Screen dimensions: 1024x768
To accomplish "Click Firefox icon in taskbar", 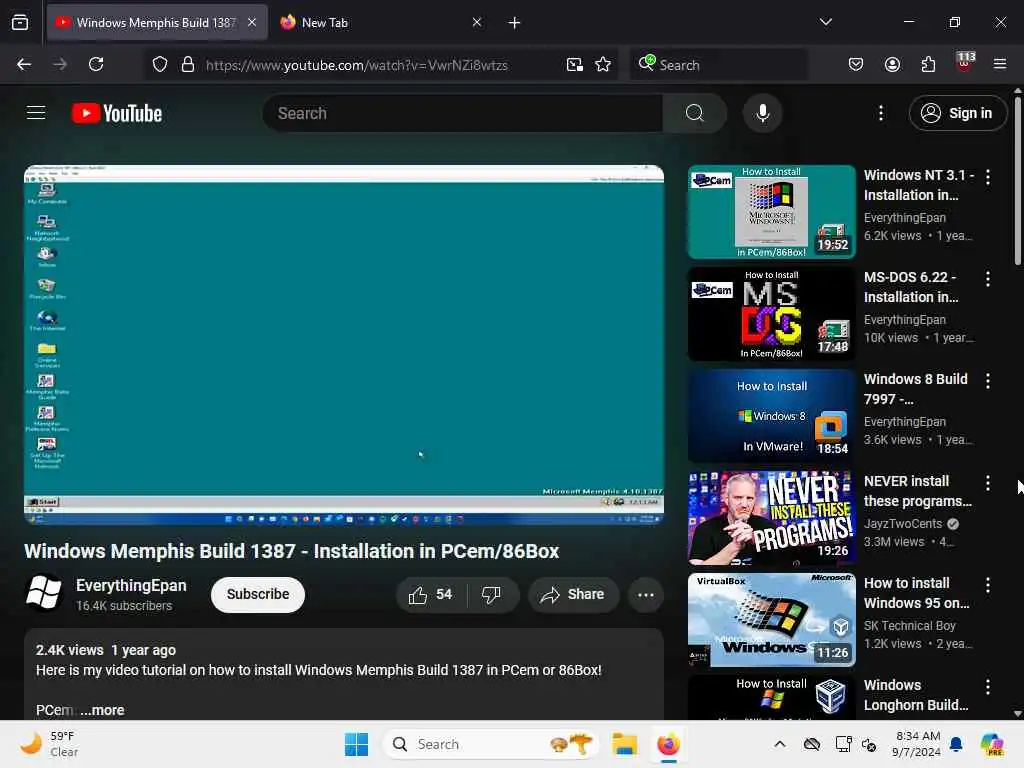I will 668,744.
